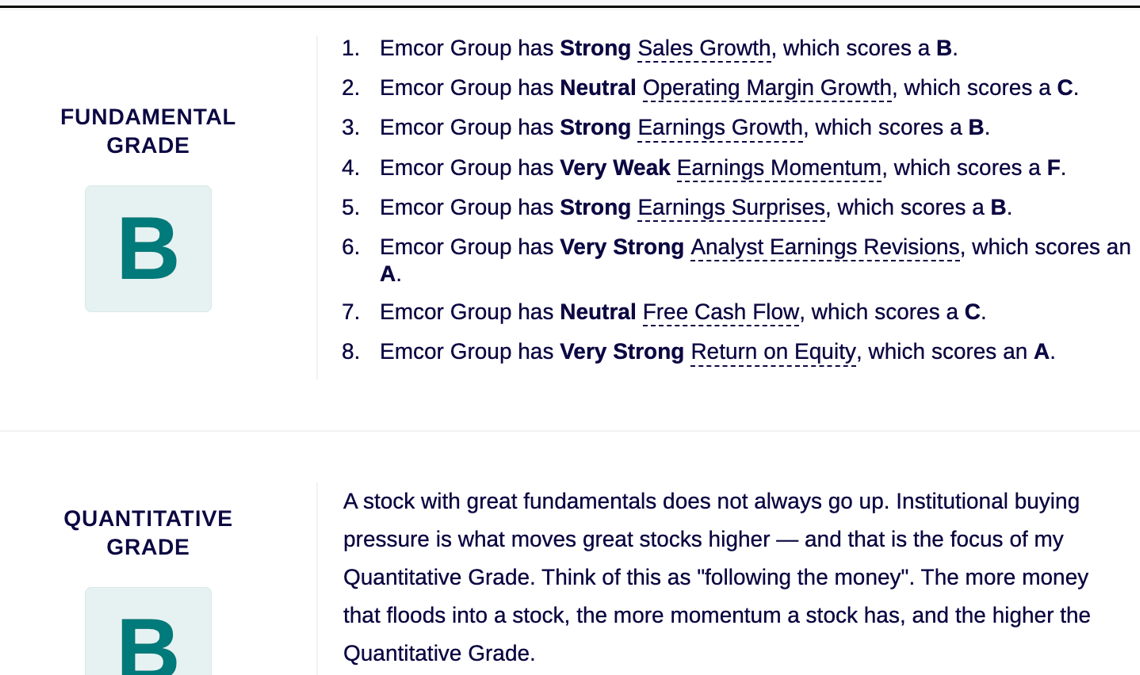This screenshot has height=675, width=1140.
Task: Click the FUNDAMENTAL GRADE heading
Action: click(x=148, y=131)
